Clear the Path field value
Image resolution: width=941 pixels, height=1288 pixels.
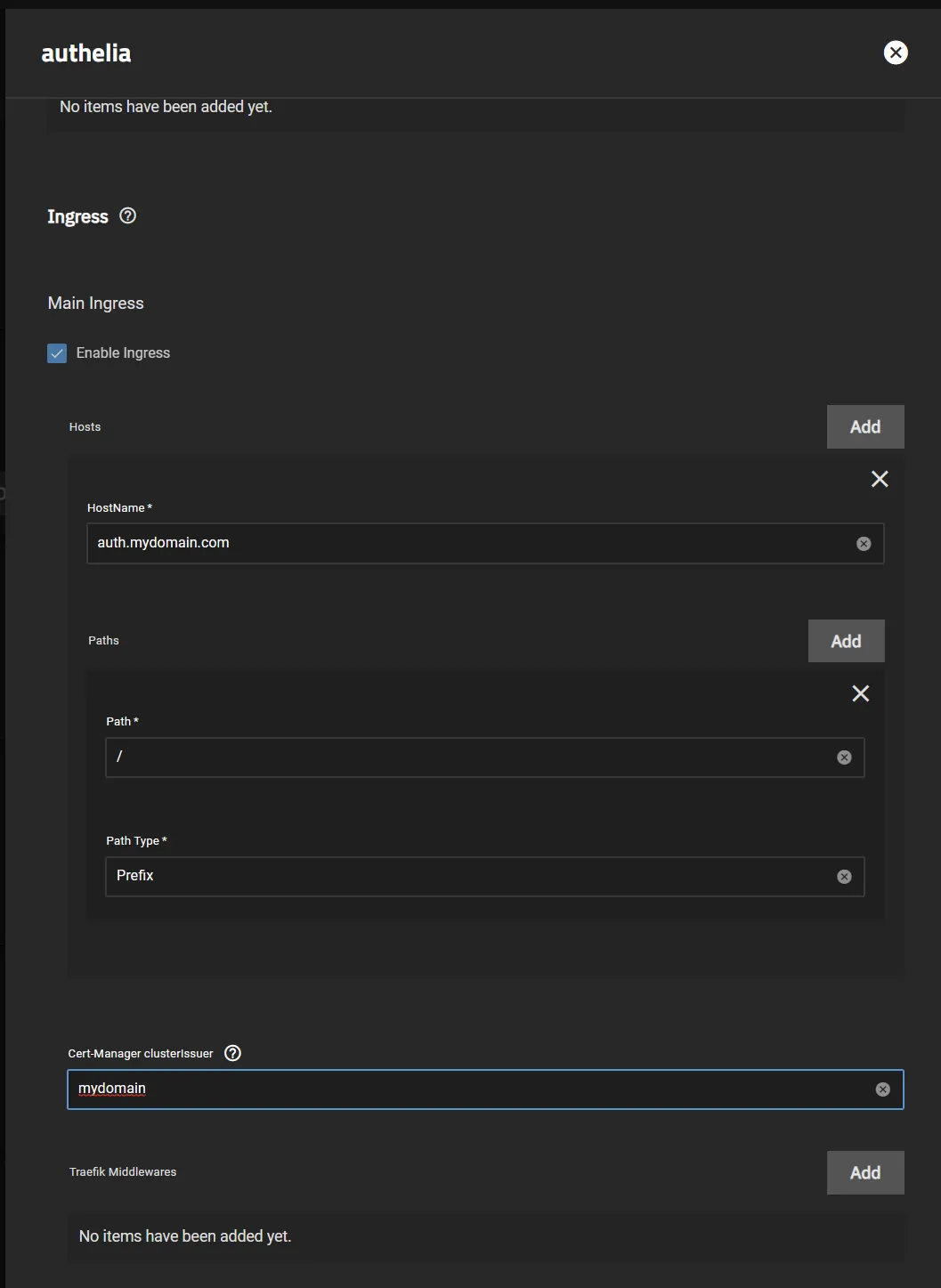coord(844,757)
